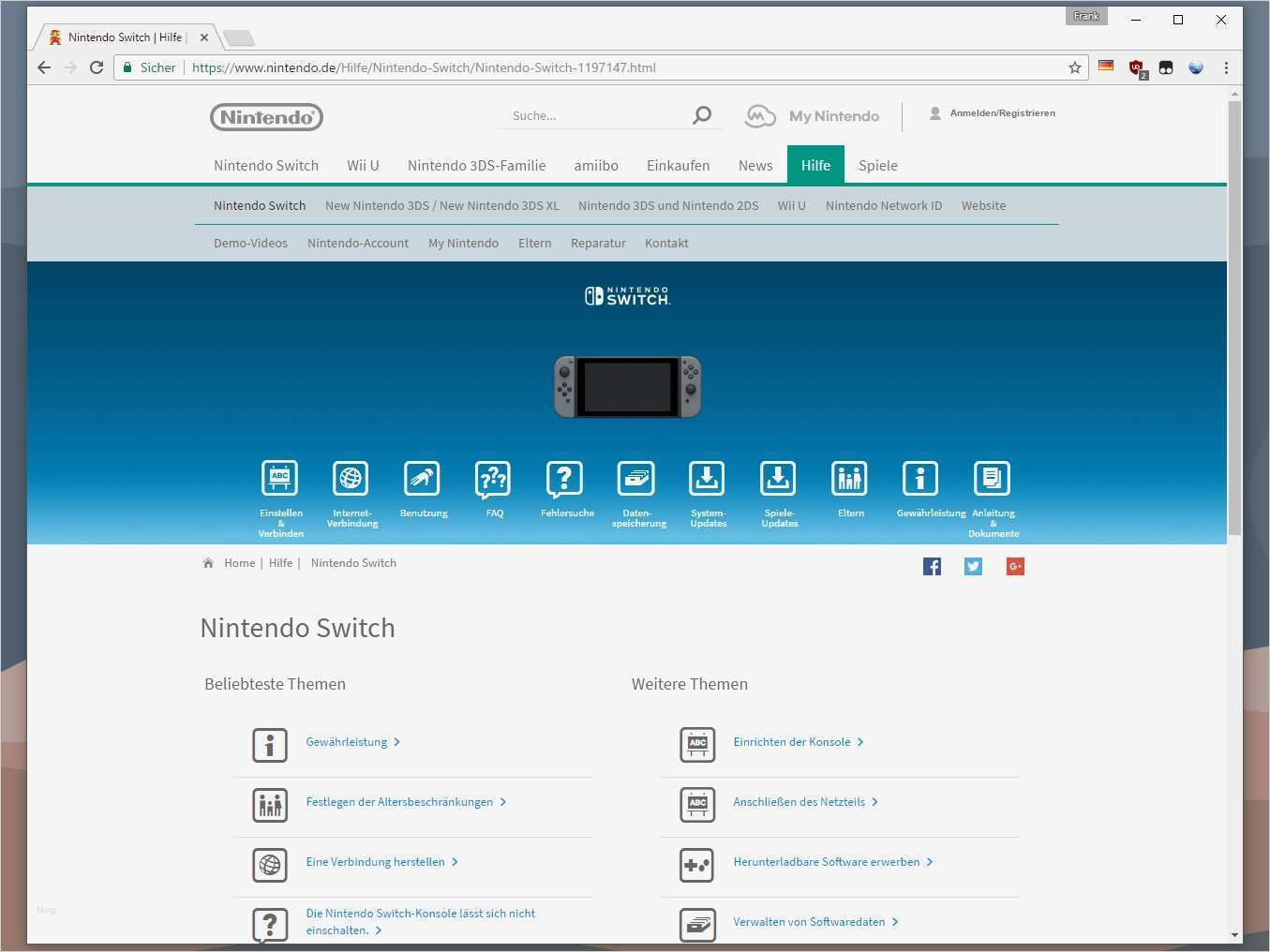Open the Anleitung & Dokumente icon
This screenshot has height=952, width=1270.
pos(992,478)
